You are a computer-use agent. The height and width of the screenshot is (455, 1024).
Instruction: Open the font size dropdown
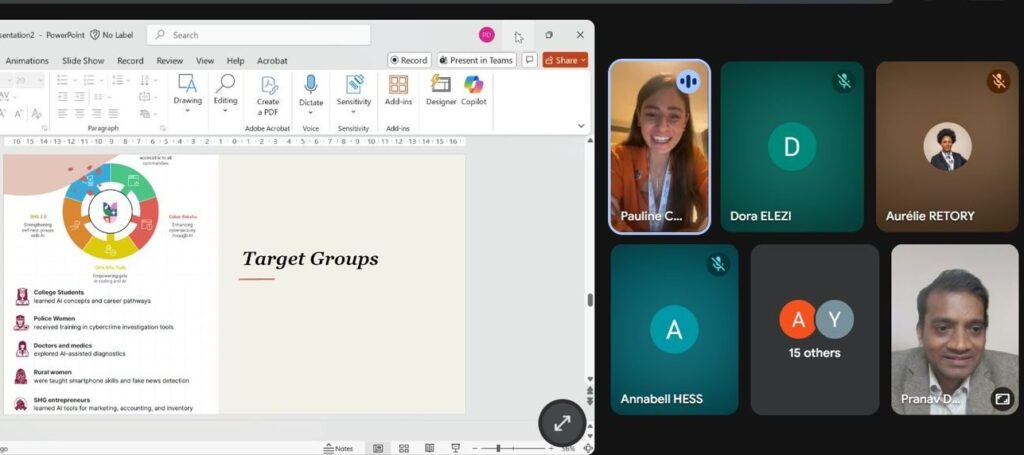pos(39,80)
